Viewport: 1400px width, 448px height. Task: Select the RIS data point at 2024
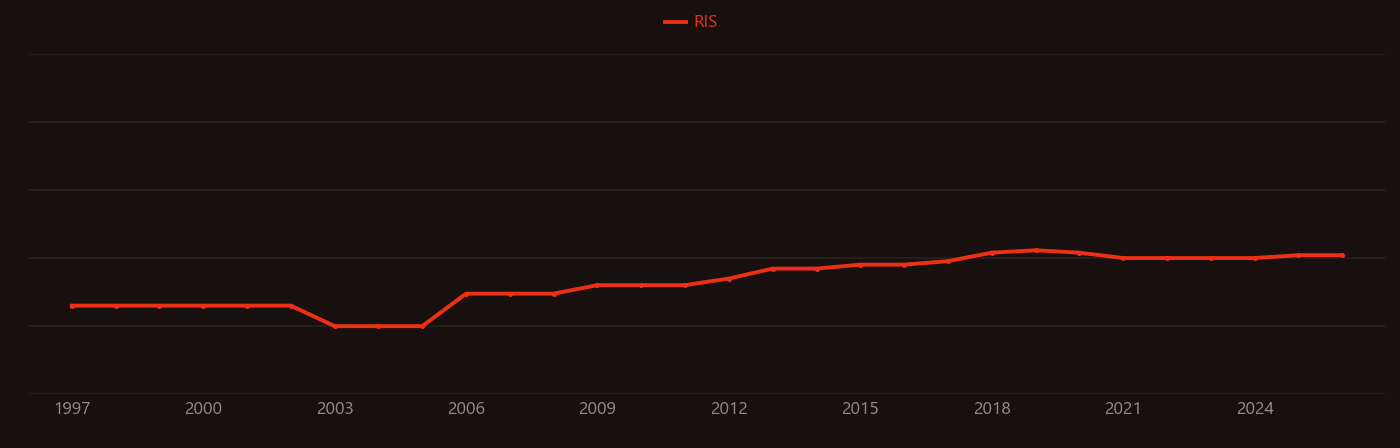pyautogui.click(x=1255, y=258)
